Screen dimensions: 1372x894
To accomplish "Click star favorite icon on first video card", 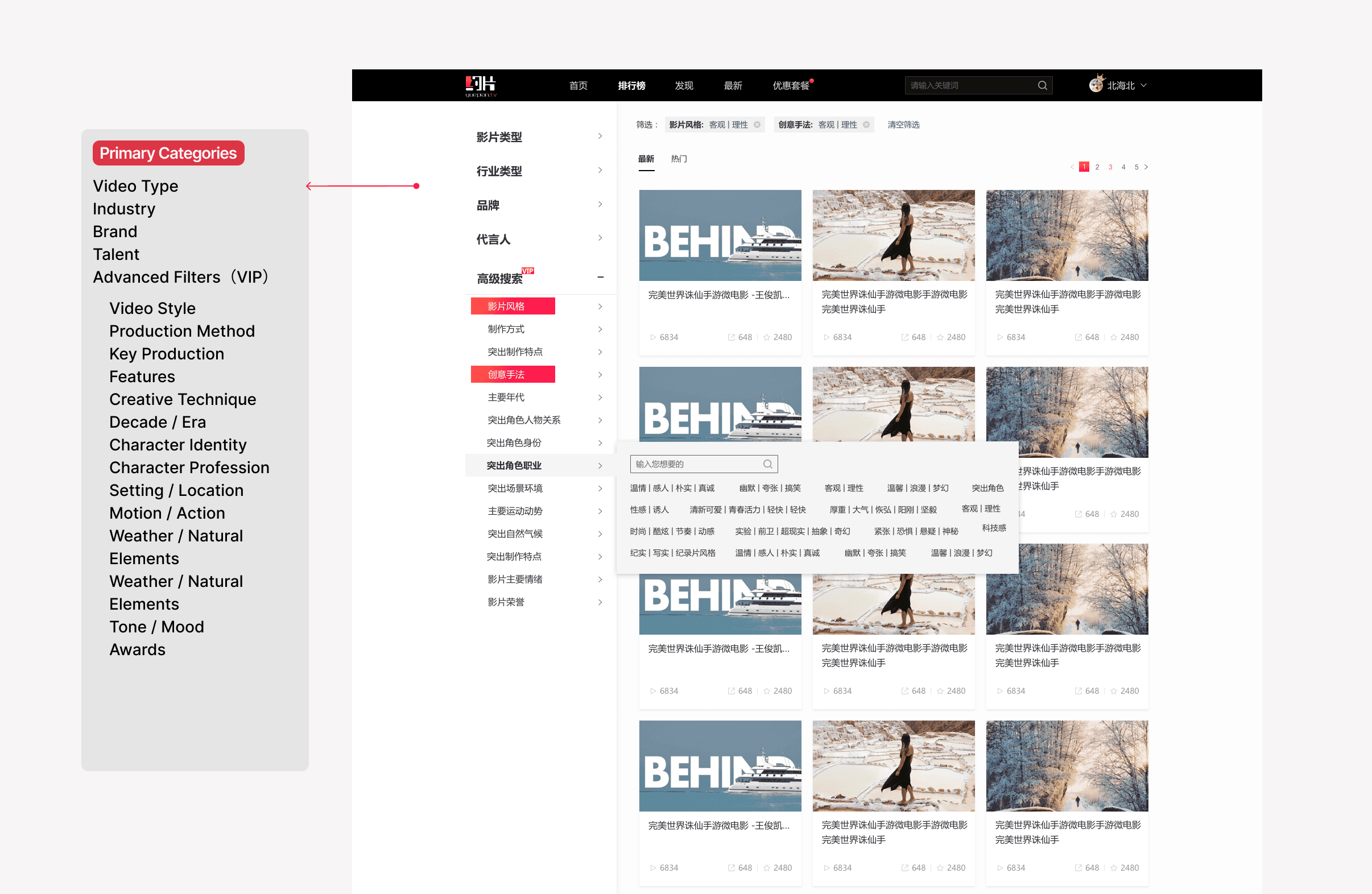I will point(767,337).
